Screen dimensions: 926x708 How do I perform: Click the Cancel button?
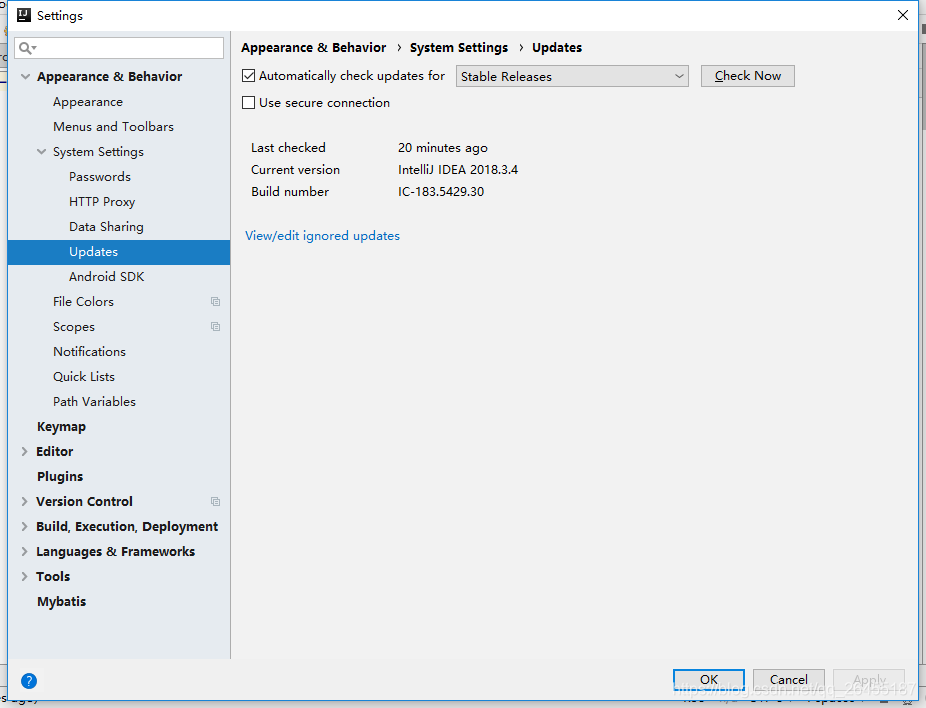pyautogui.click(x=788, y=680)
